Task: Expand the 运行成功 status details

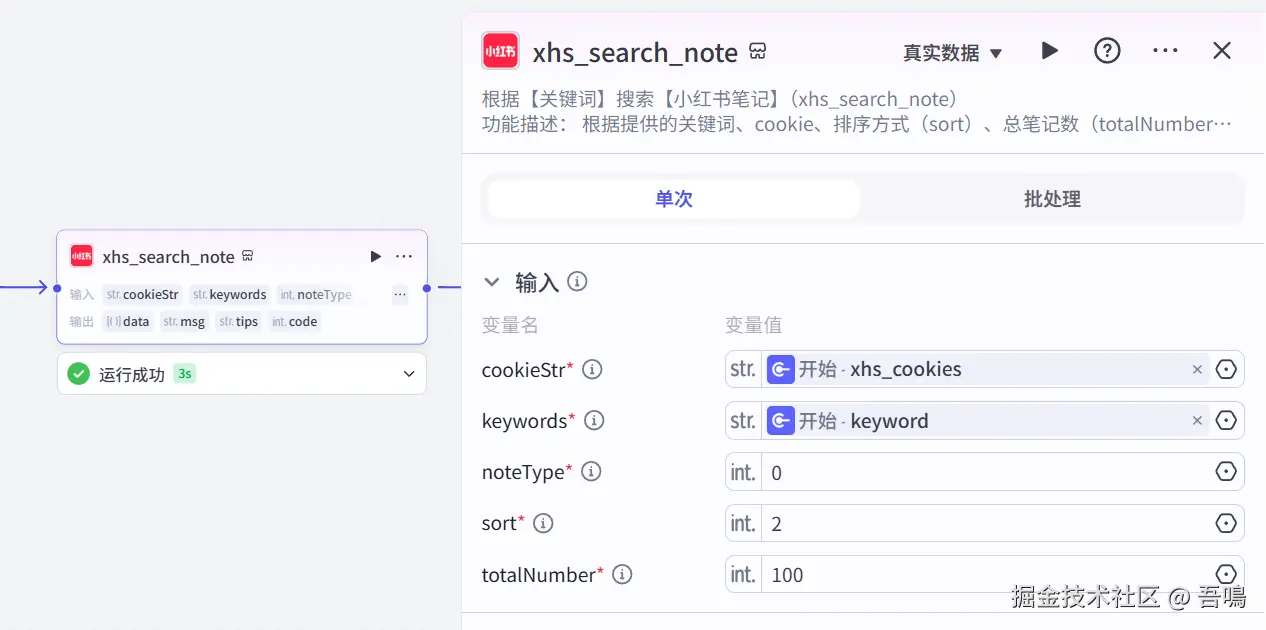Action: point(408,374)
